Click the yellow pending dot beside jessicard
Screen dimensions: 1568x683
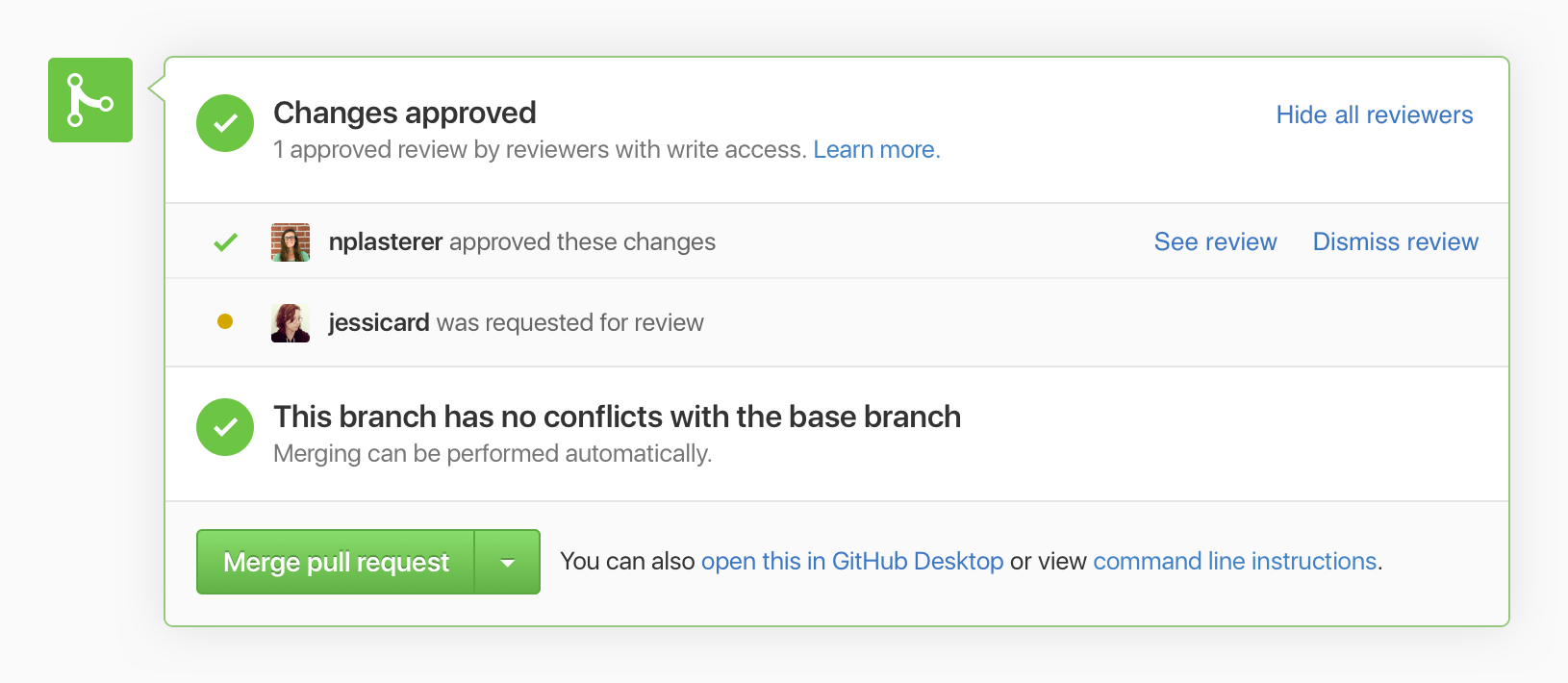pos(225,321)
